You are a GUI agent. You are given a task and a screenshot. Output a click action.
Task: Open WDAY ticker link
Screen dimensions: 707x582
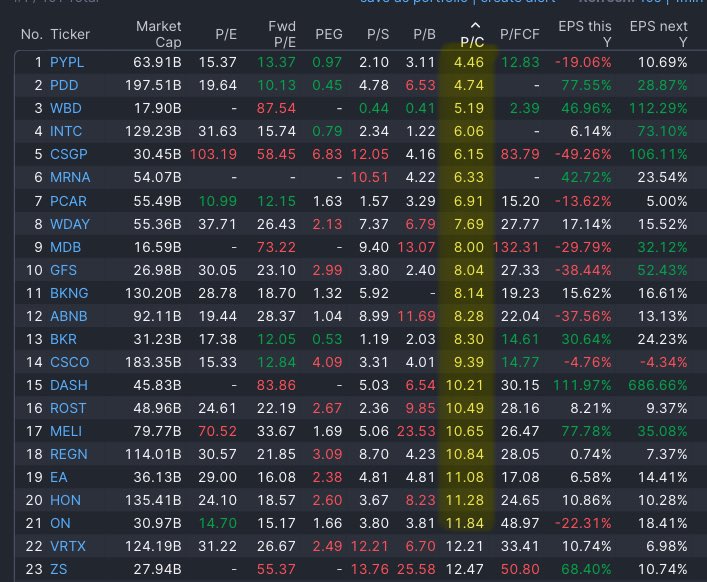coord(69,224)
